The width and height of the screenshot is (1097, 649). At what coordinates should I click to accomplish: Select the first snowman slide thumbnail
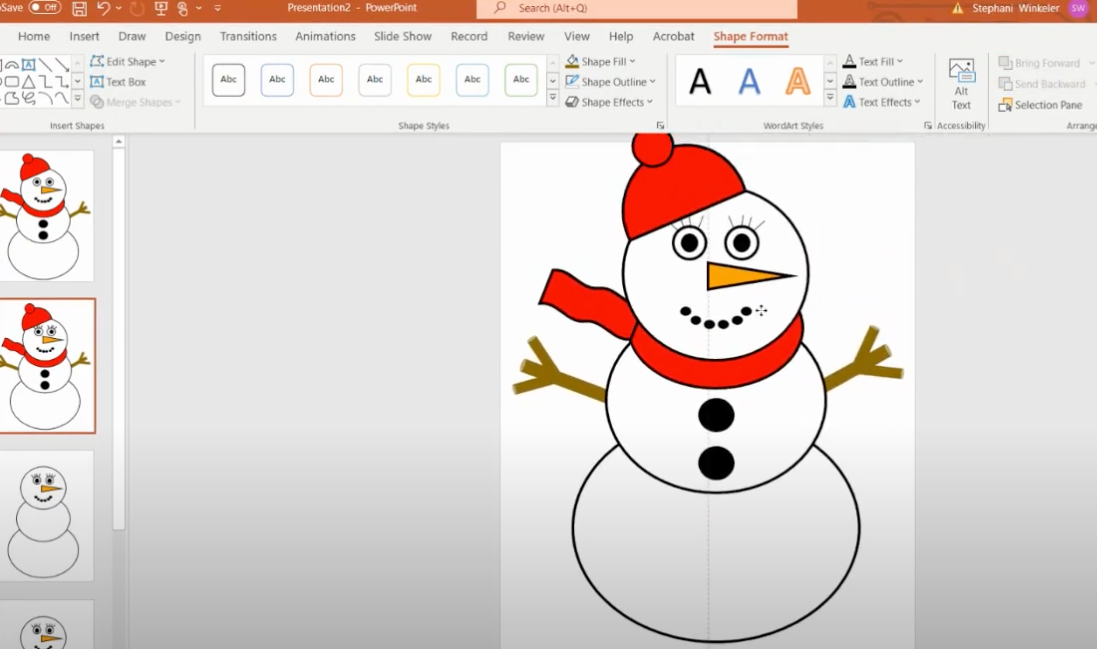click(47, 214)
